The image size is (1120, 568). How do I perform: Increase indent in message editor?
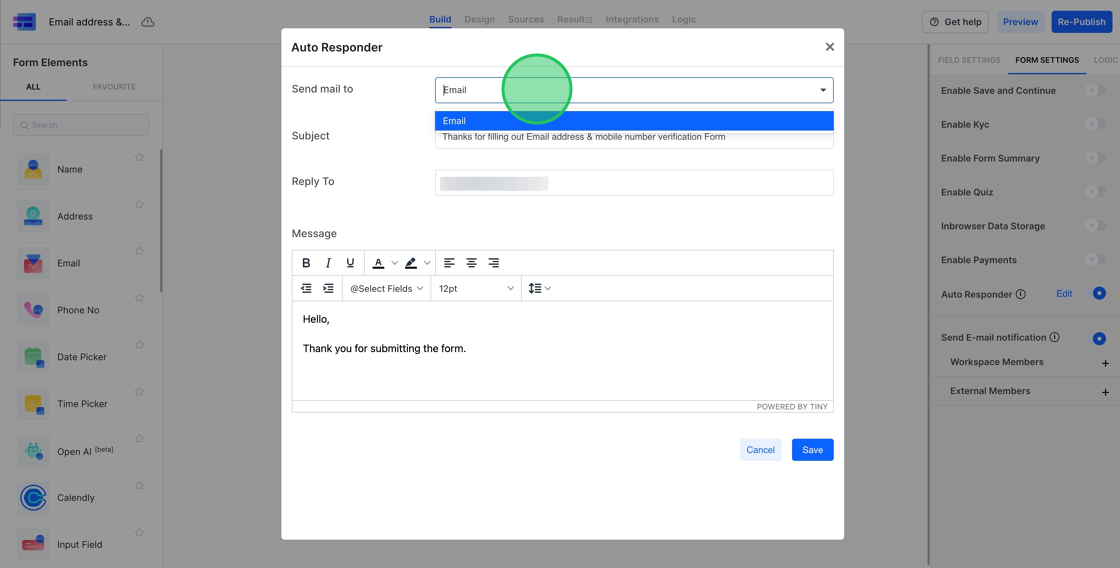click(x=328, y=289)
